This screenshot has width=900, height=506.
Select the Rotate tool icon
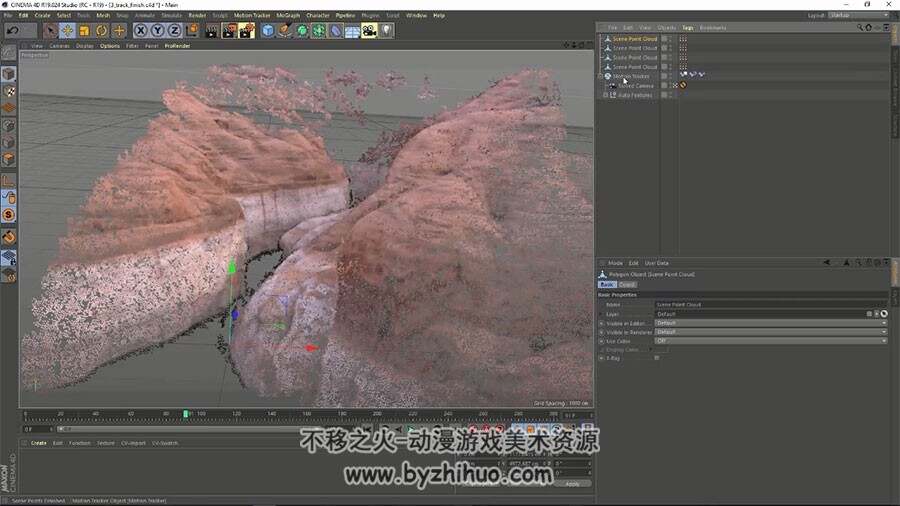point(102,30)
